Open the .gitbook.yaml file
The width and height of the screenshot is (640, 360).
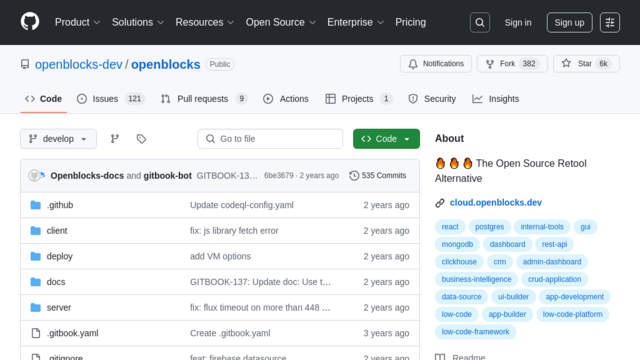[x=72, y=333]
